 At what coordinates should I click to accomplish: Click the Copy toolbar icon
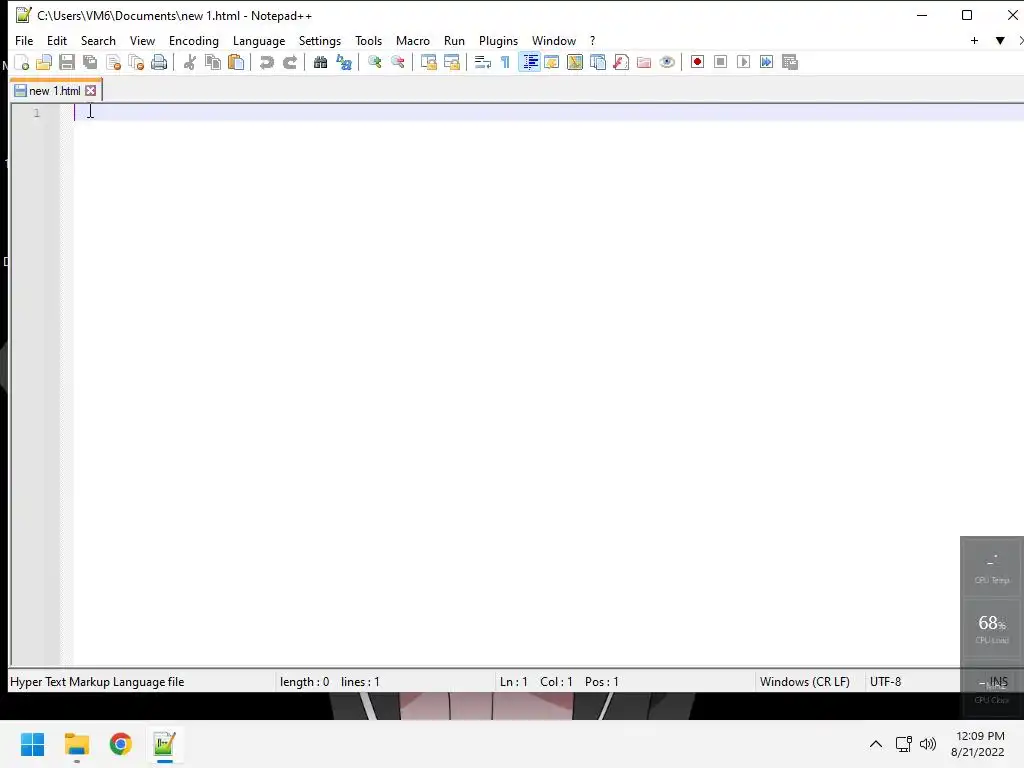click(213, 62)
